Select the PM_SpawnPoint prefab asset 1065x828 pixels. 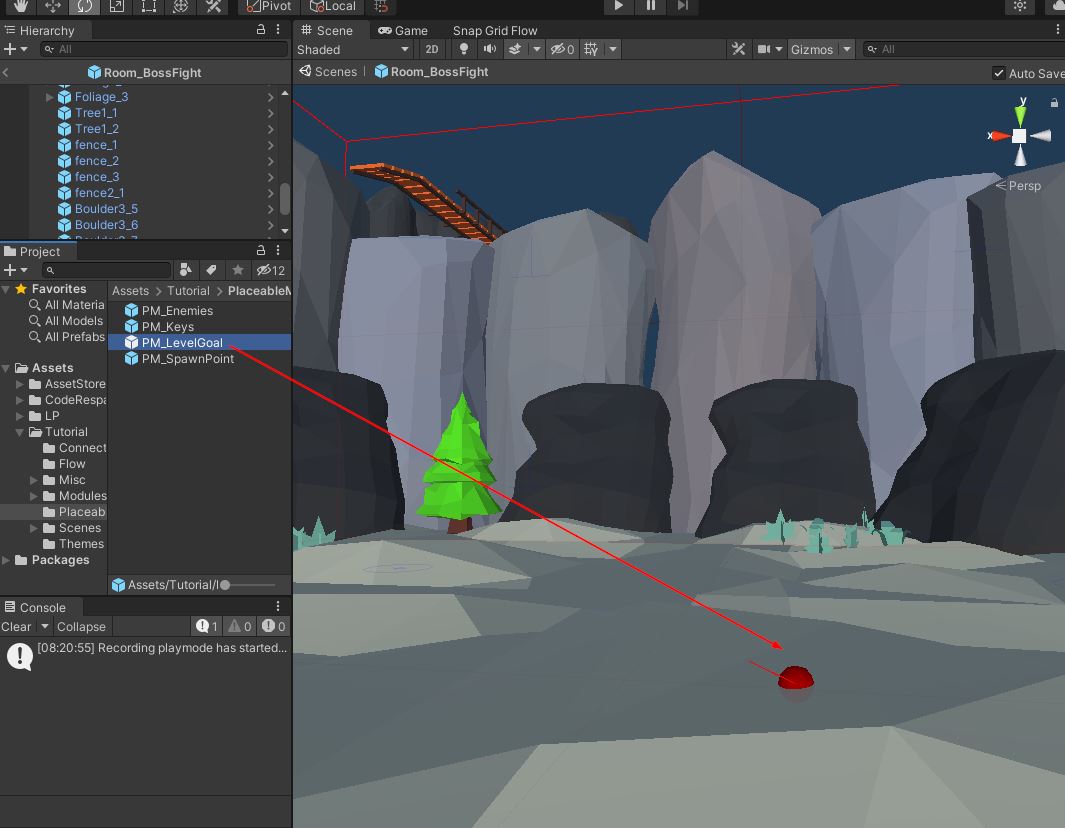coord(187,359)
